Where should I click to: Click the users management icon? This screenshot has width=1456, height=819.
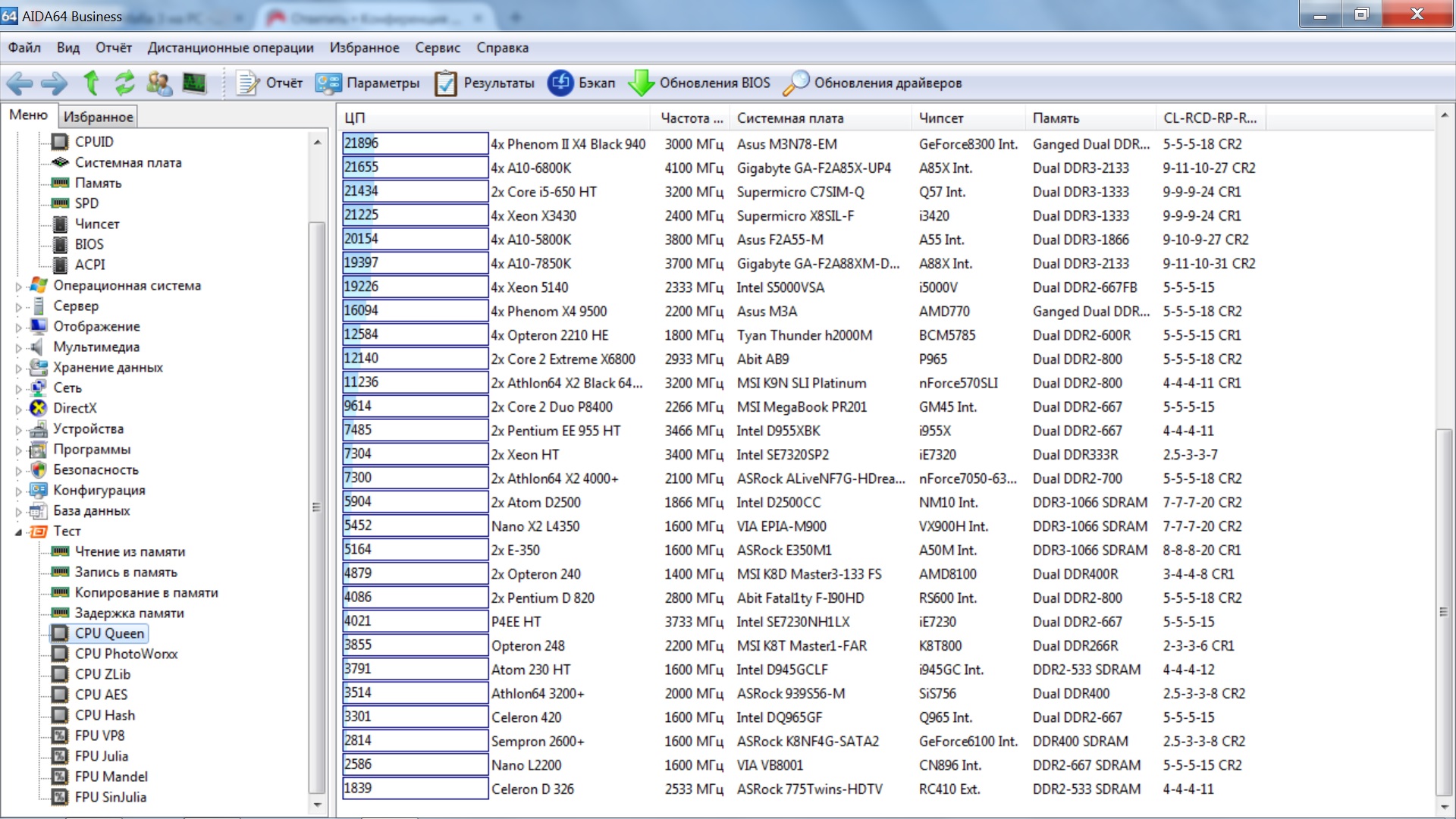click(158, 83)
